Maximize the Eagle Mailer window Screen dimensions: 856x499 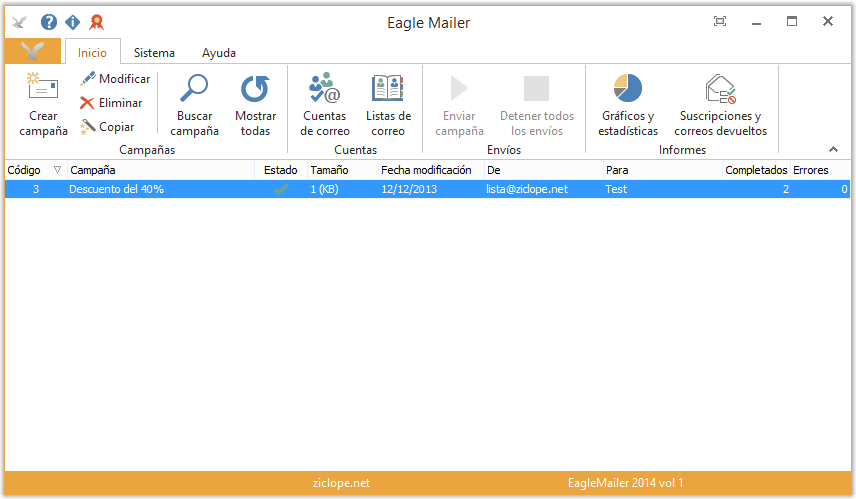(x=792, y=21)
